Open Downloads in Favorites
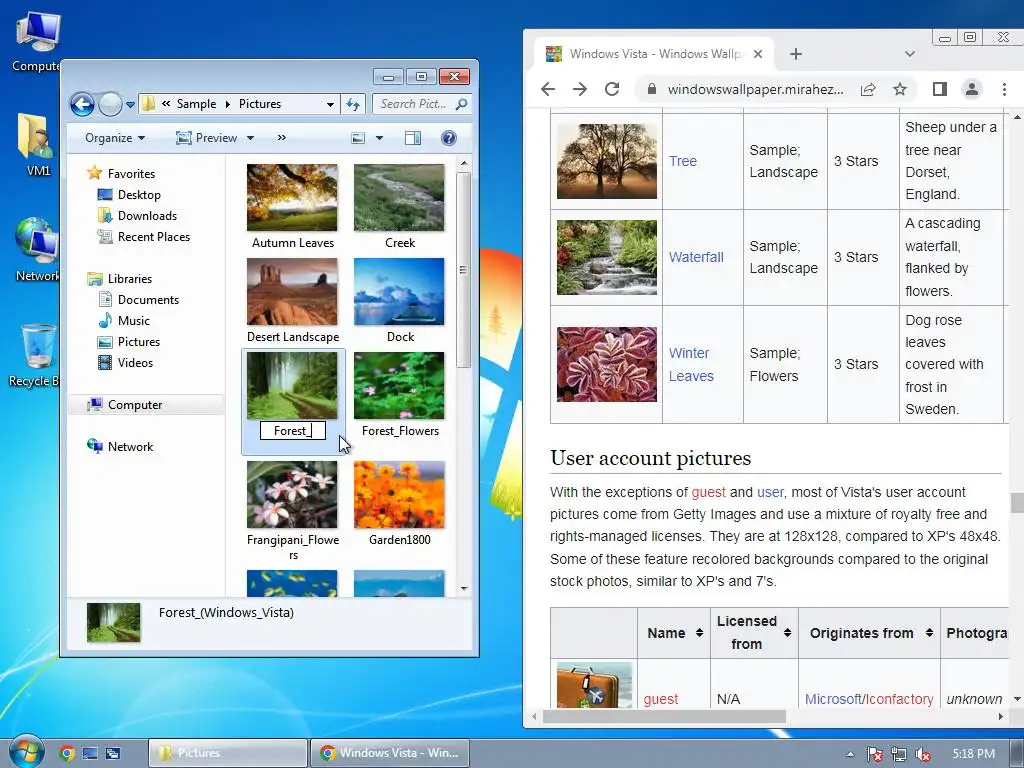Viewport: 1024px width, 768px height. pyautogui.click(x=137, y=216)
